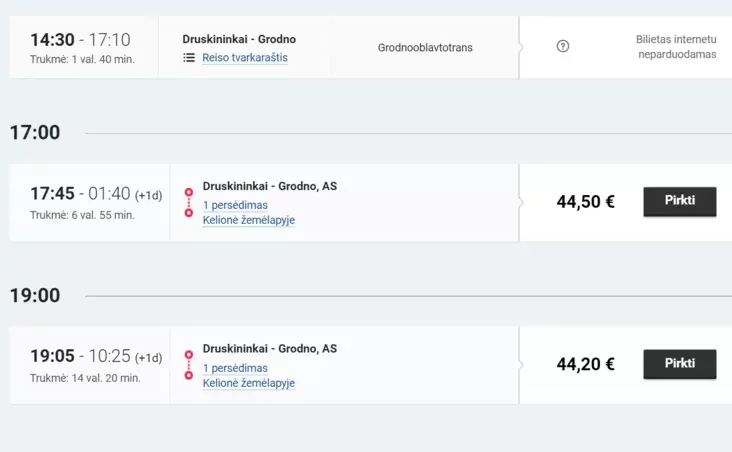Click the 44,50 € price
This screenshot has width=732, height=452.
click(x=585, y=202)
